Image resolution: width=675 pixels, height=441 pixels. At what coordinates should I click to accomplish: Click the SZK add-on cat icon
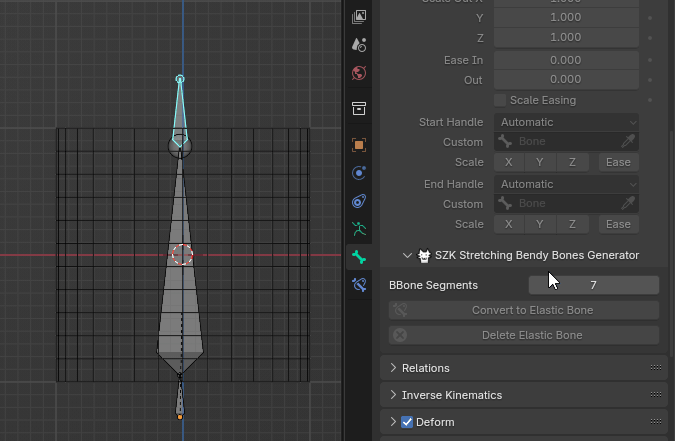pos(424,256)
